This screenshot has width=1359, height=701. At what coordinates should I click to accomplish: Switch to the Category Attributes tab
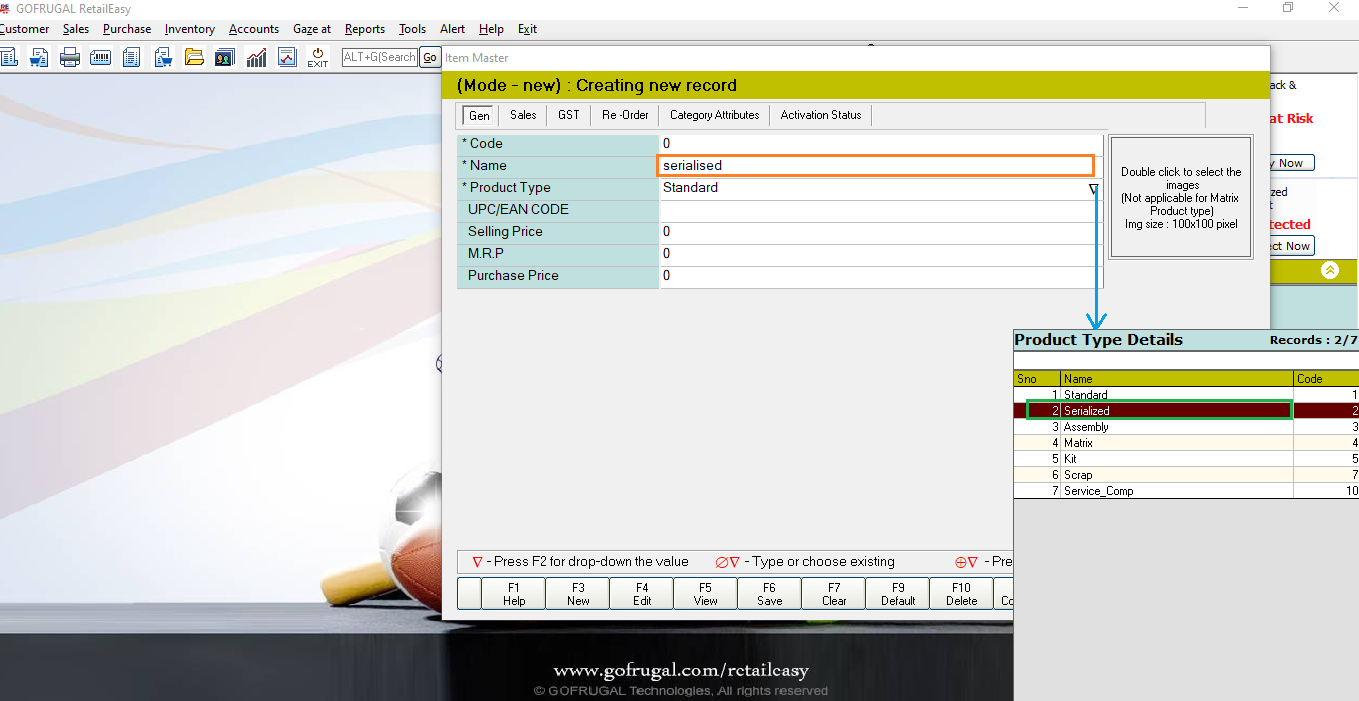point(714,115)
